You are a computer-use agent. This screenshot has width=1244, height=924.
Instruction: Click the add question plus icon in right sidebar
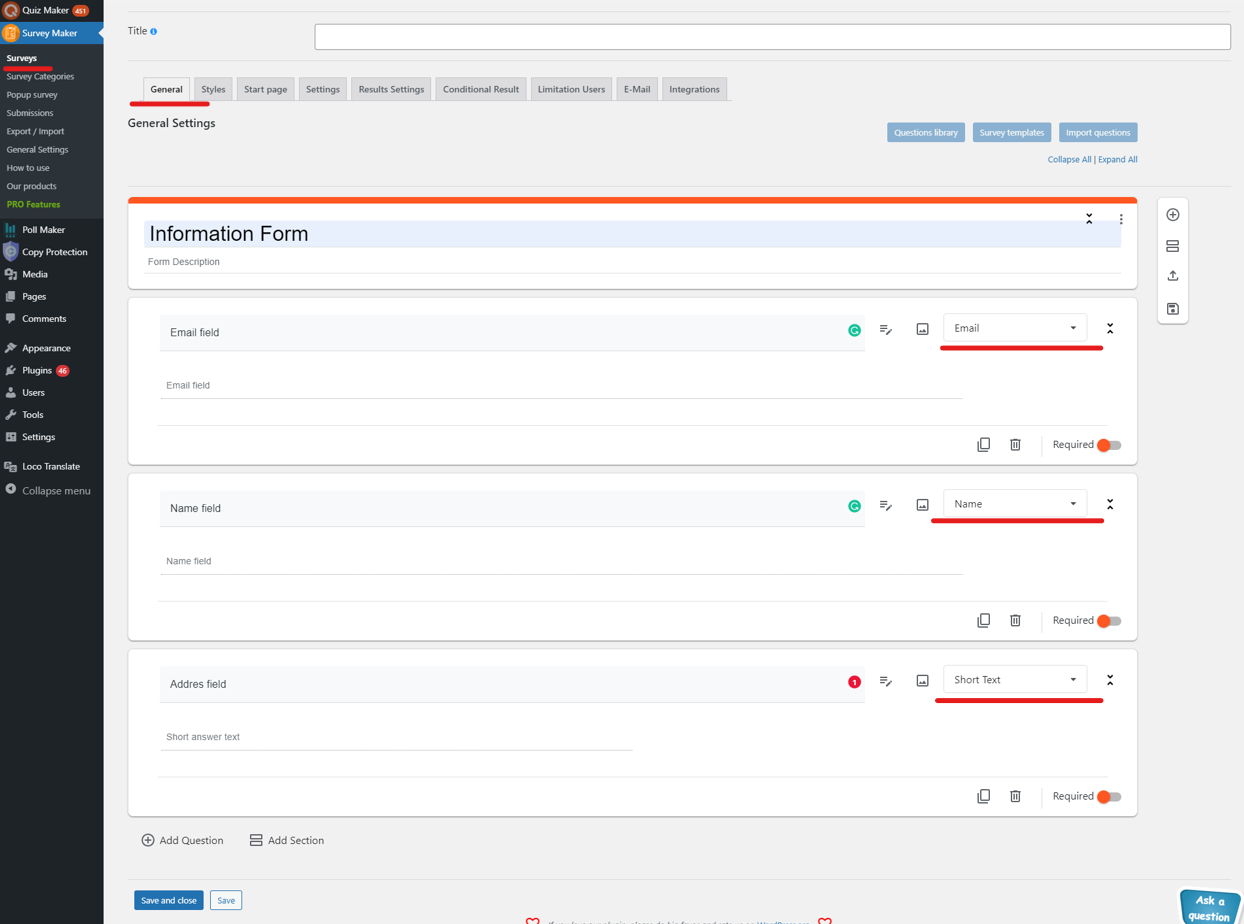[1173, 215]
